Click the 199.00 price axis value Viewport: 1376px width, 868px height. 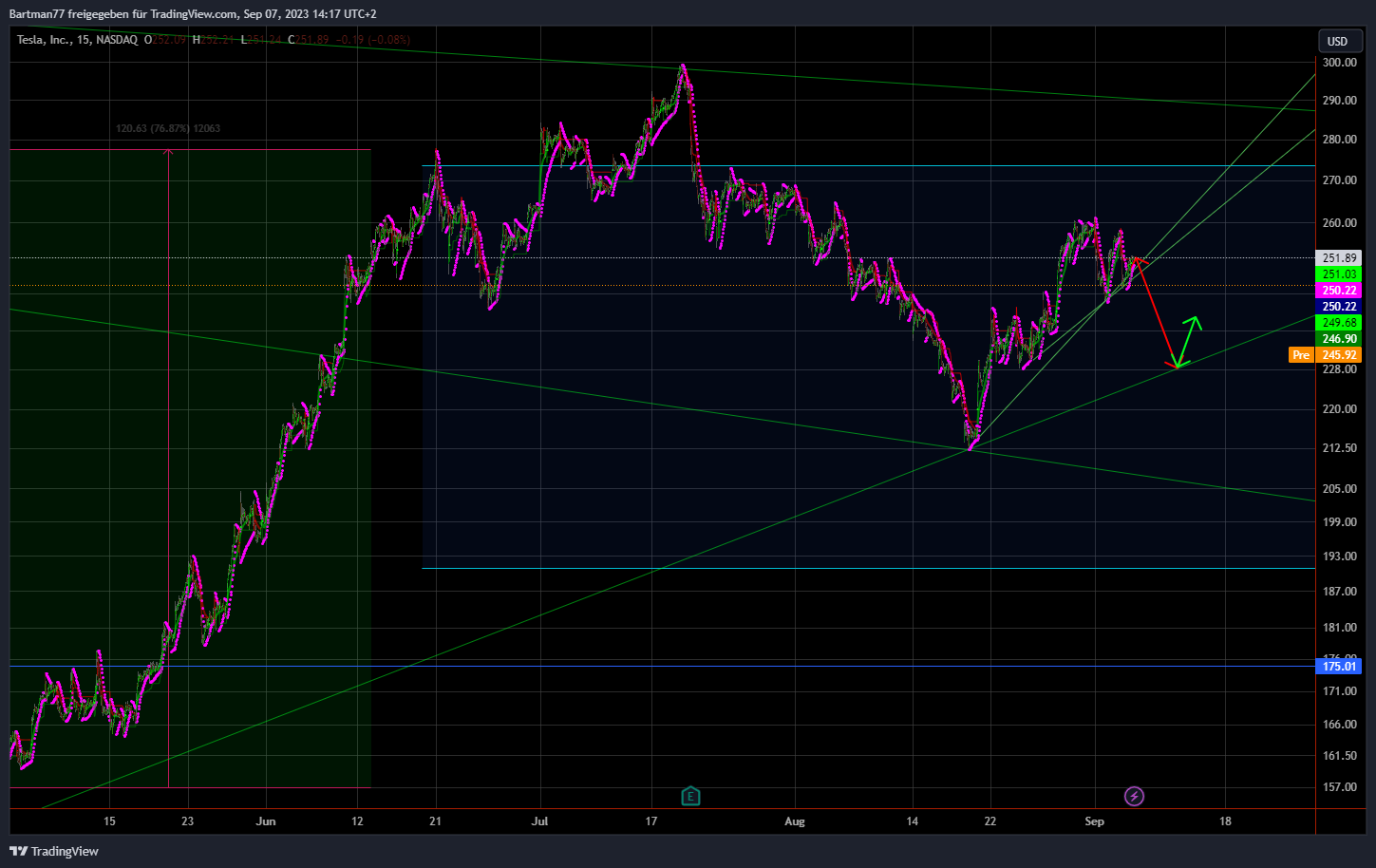click(x=1340, y=522)
